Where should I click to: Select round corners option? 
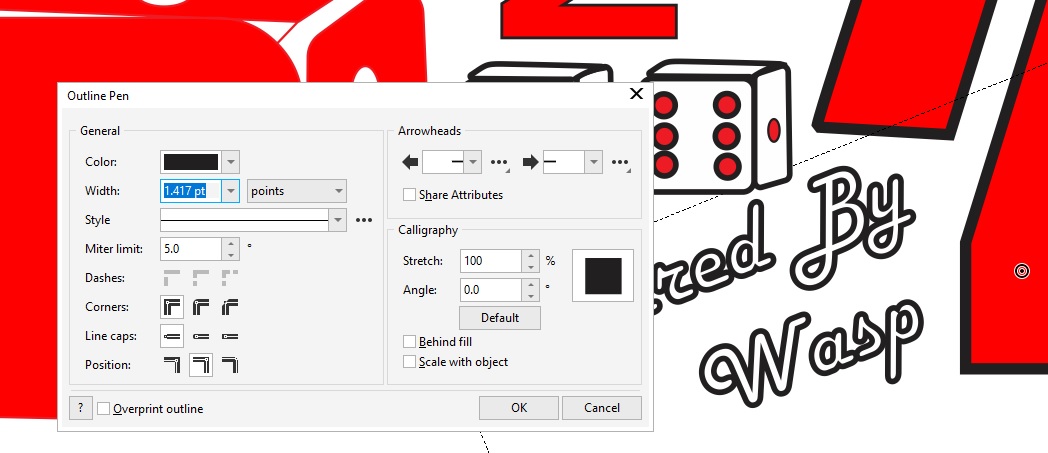(x=201, y=307)
